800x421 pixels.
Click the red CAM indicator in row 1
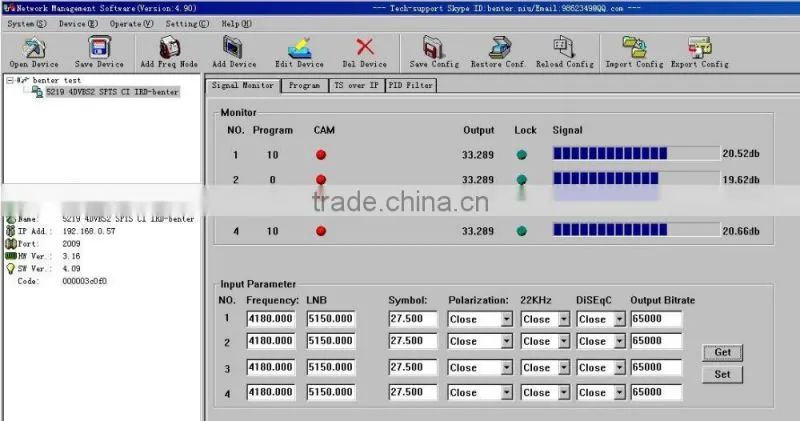coord(321,155)
